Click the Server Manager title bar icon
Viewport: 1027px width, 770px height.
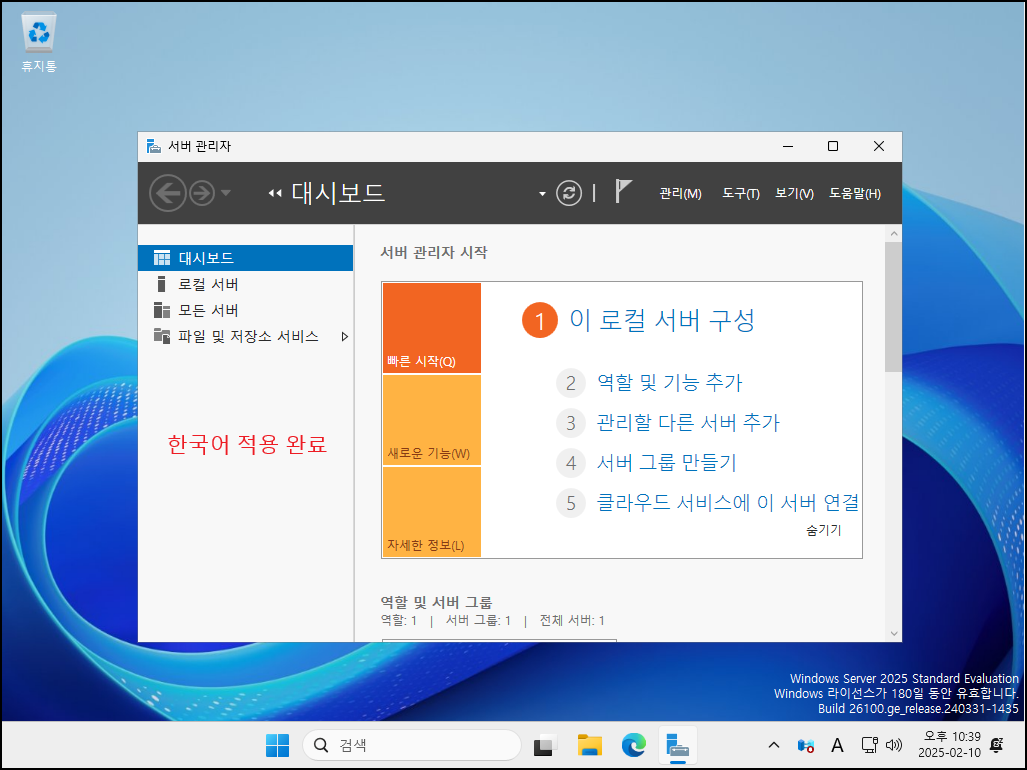154,146
